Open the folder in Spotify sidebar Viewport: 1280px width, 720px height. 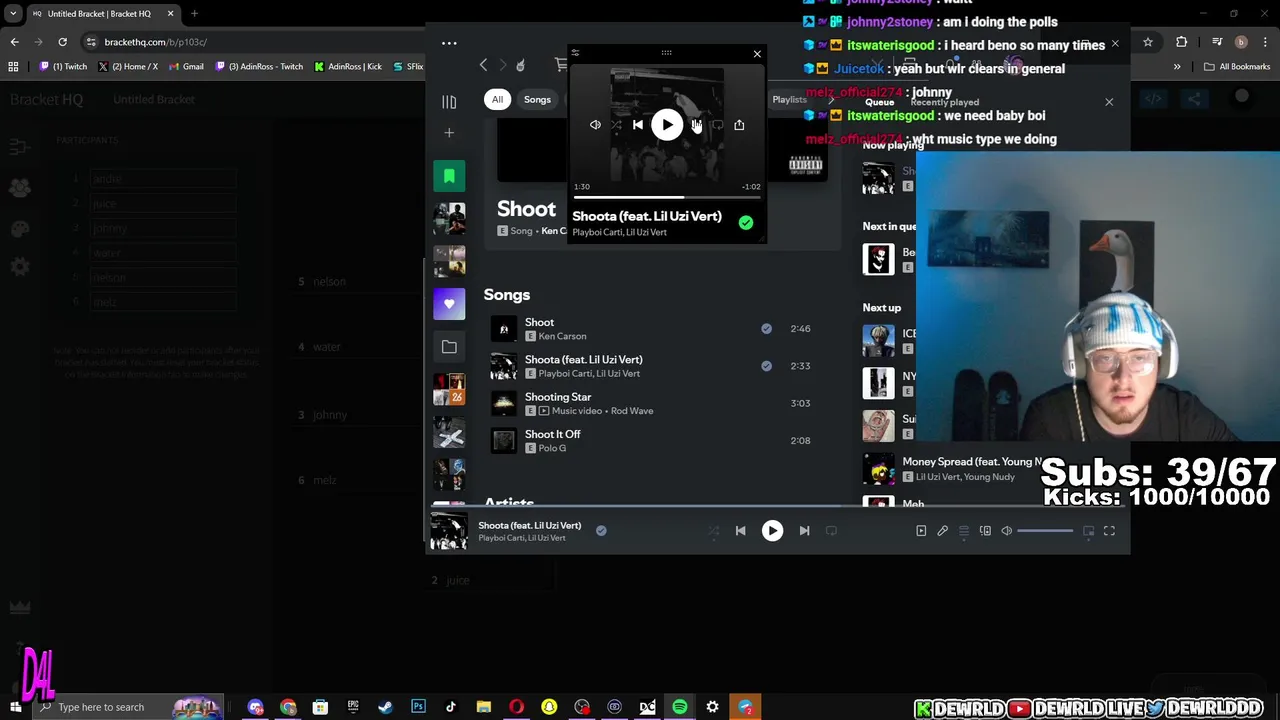(x=449, y=347)
